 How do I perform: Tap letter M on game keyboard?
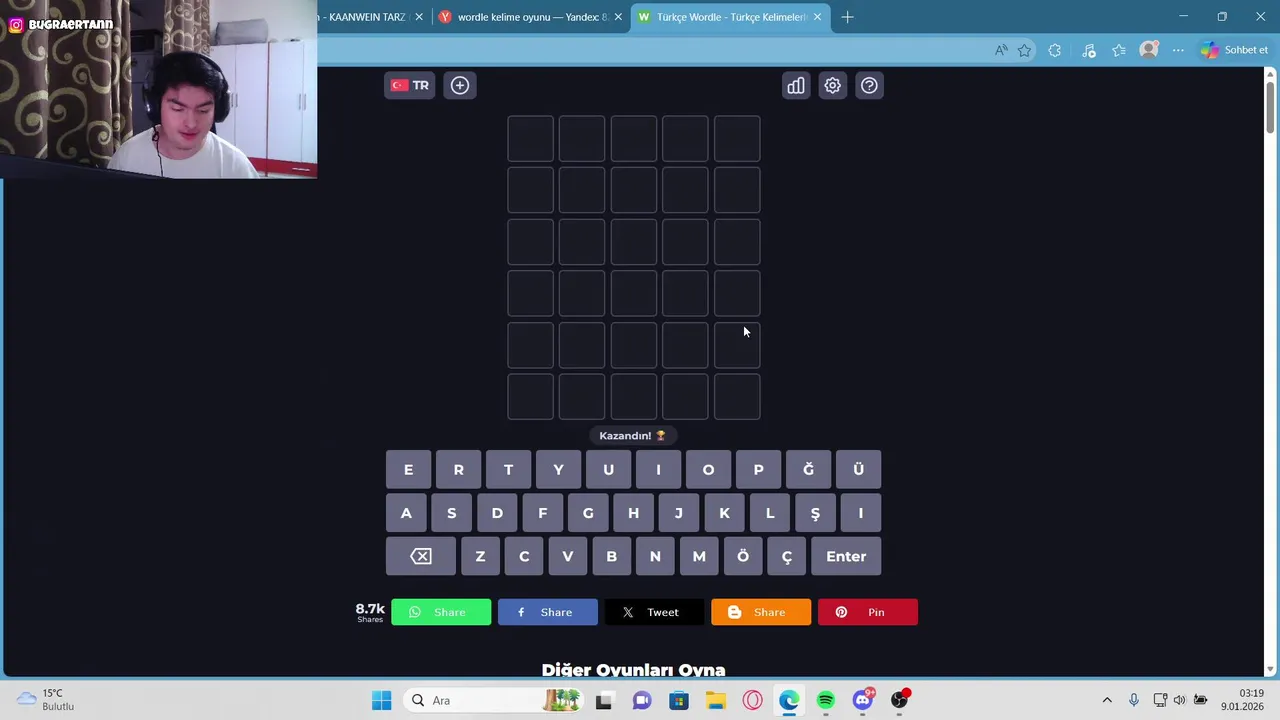(x=699, y=557)
